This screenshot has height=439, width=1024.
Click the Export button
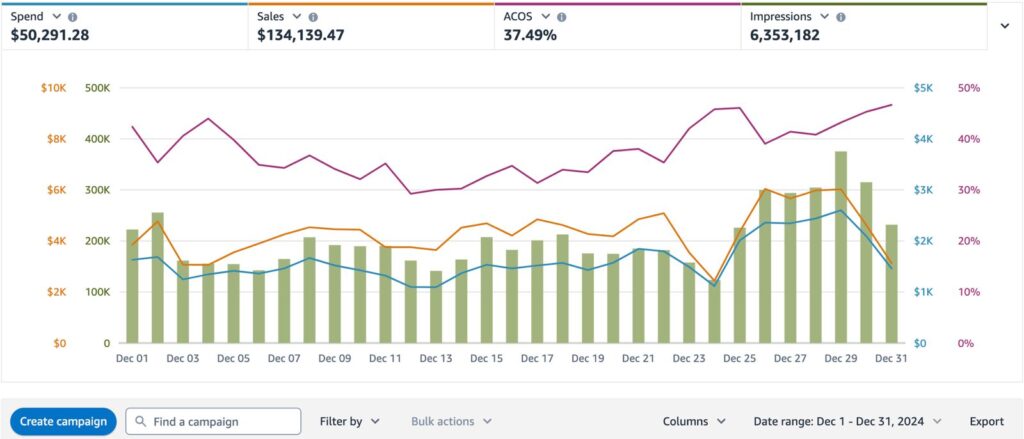(x=986, y=422)
